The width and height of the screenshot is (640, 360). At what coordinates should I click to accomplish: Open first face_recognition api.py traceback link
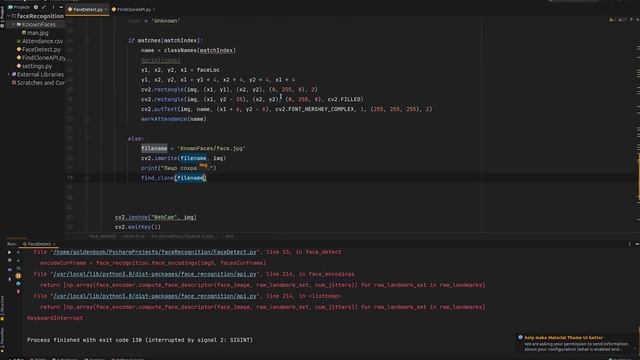click(155, 274)
